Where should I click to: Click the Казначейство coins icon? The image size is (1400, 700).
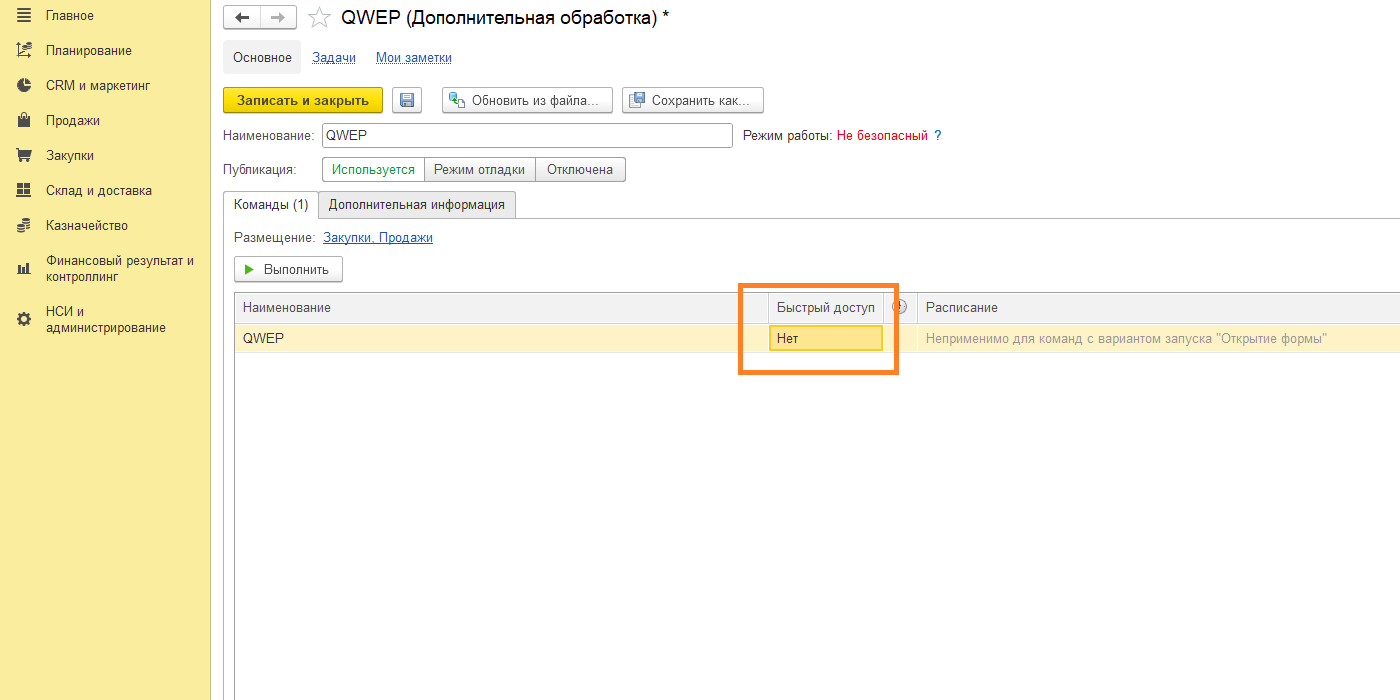pos(24,226)
